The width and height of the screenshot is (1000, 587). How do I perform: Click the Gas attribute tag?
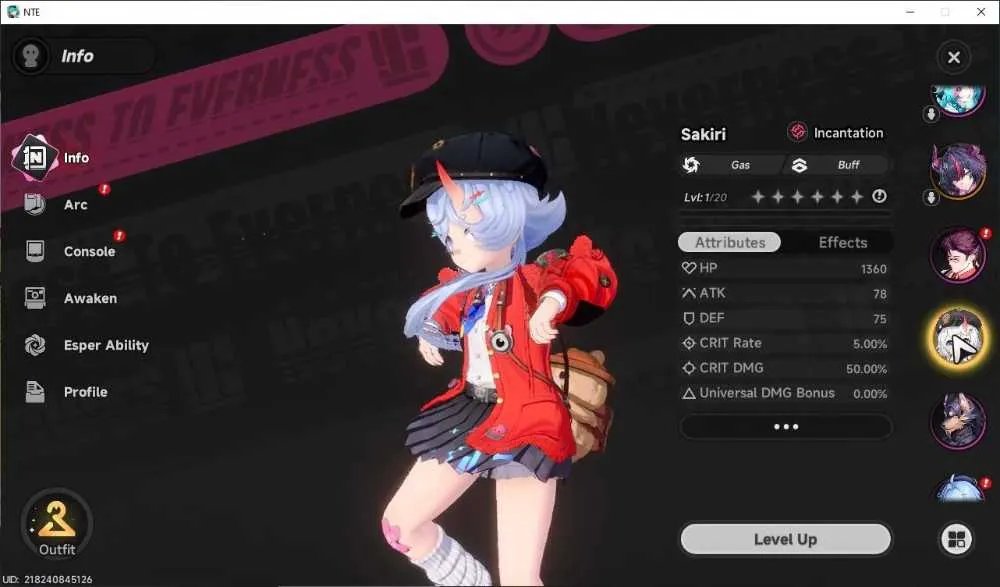tap(731, 165)
